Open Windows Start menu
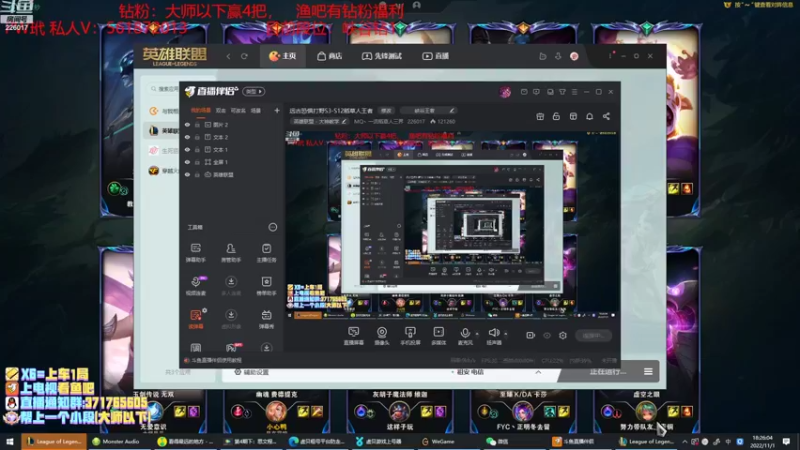This screenshot has height=450, width=800. point(9,441)
